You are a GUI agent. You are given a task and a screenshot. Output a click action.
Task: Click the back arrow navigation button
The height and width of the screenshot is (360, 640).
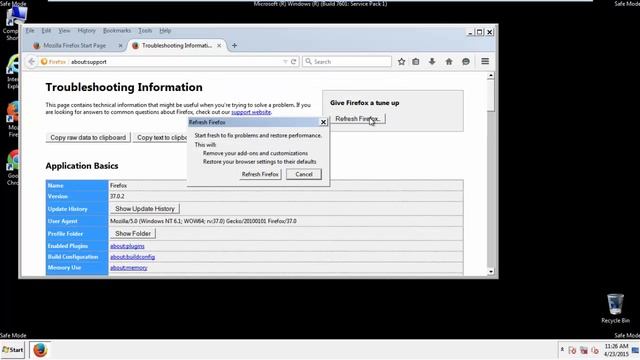tap(31, 62)
